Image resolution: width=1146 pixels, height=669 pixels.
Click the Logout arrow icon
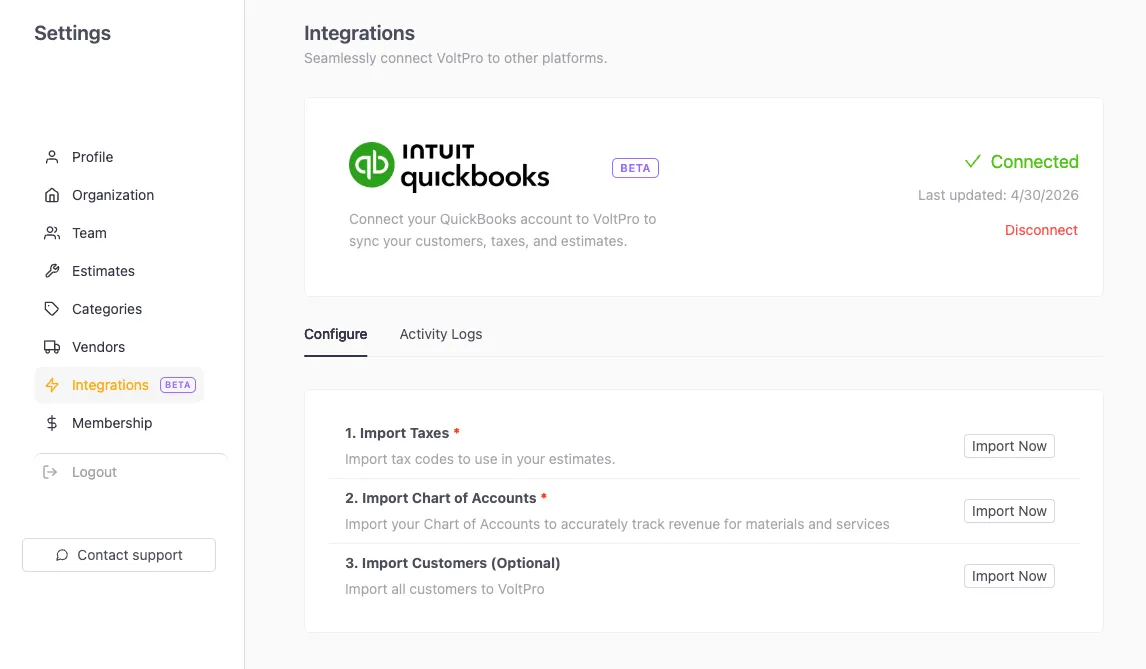pyautogui.click(x=50, y=472)
